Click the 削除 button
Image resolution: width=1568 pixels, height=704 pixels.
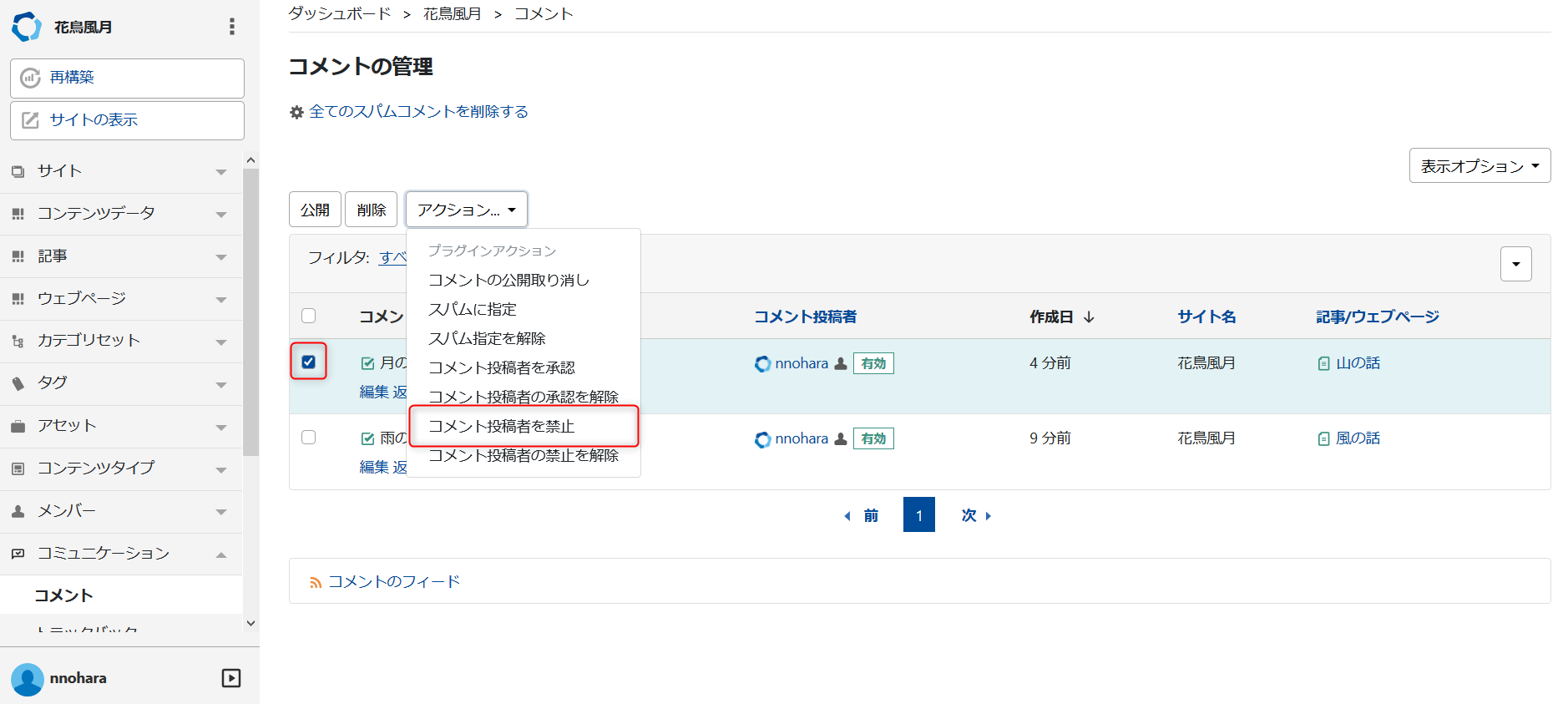point(371,210)
